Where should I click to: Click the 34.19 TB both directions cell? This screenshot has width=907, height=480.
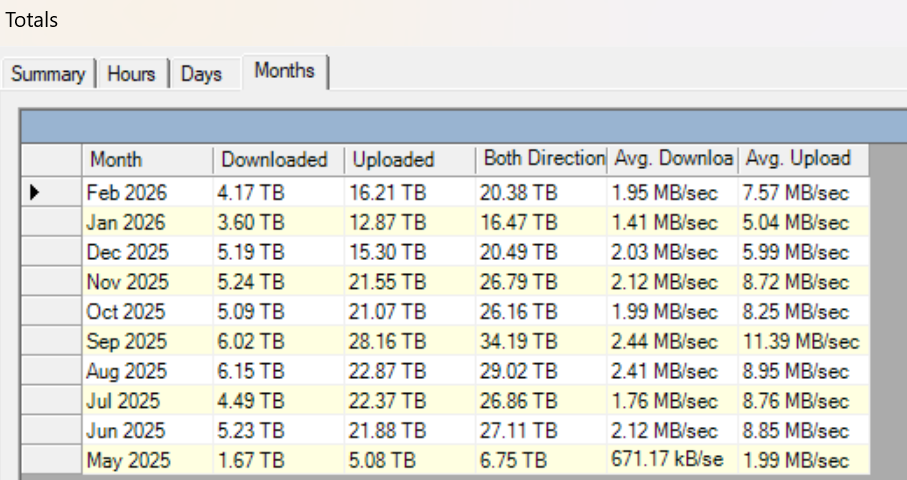click(541, 341)
